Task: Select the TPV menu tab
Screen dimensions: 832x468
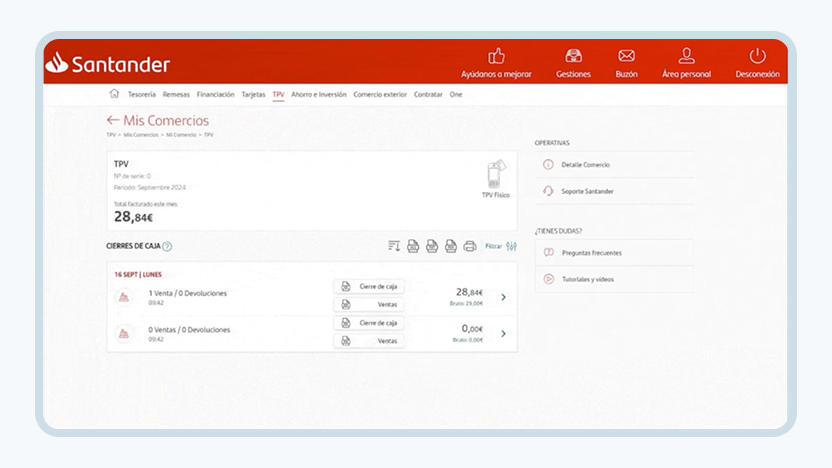Action: [279, 94]
